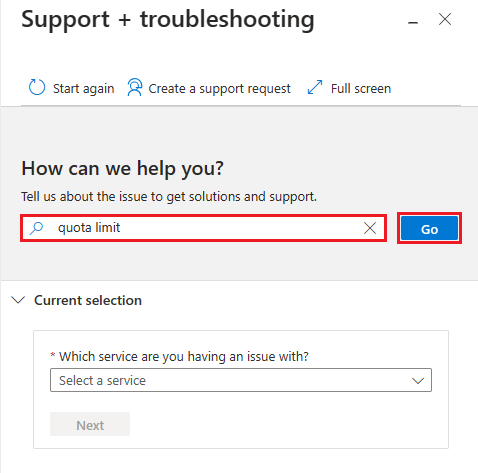Close the Support + troubleshooting panel

point(445,19)
